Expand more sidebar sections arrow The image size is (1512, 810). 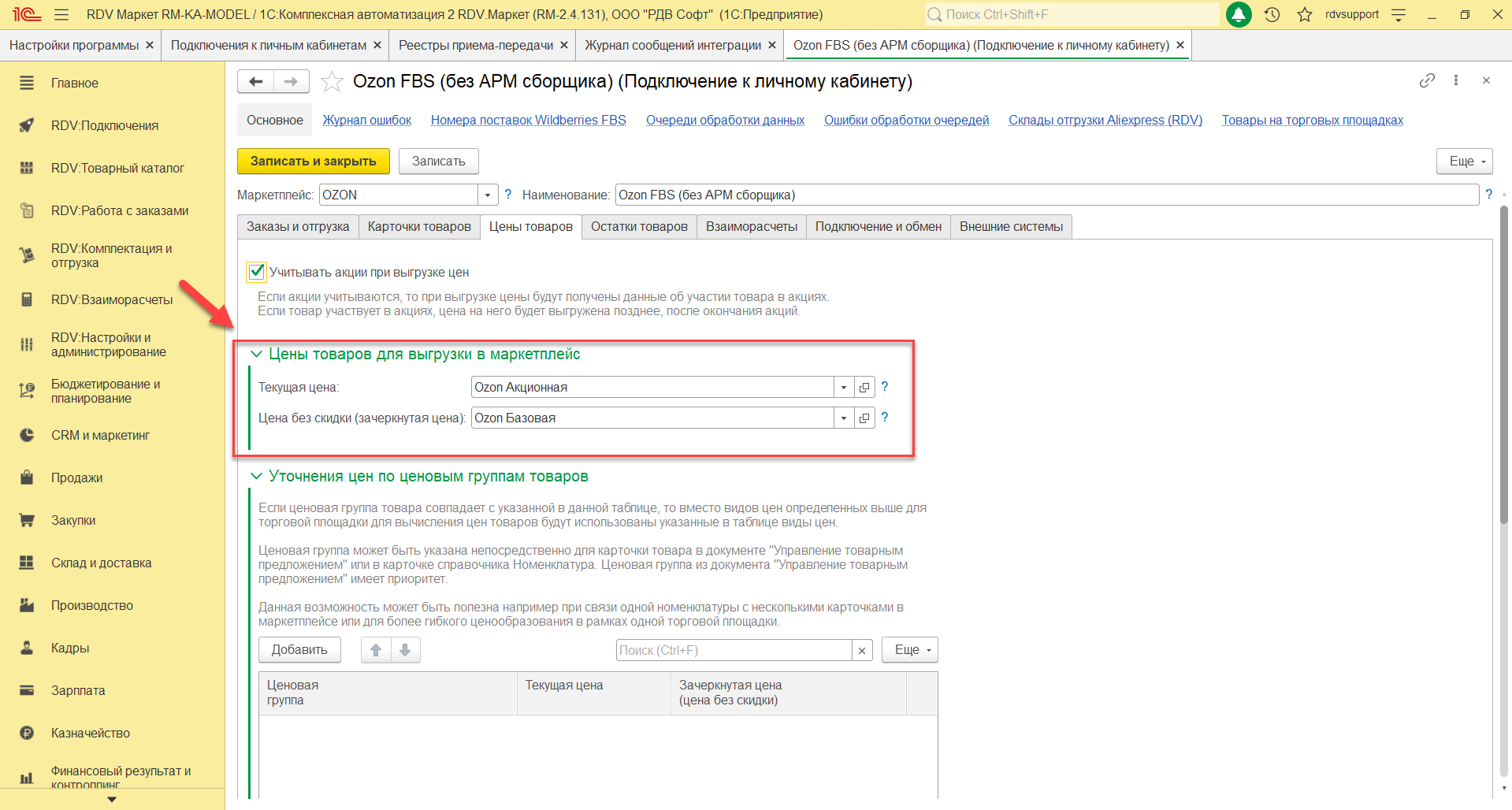tap(112, 800)
